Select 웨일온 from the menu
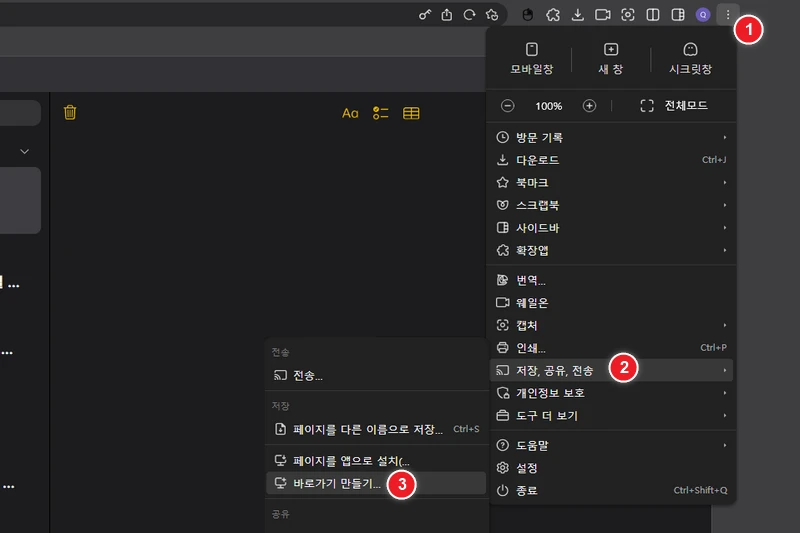The height and width of the screenshot is (533, 800). (611, 302)
